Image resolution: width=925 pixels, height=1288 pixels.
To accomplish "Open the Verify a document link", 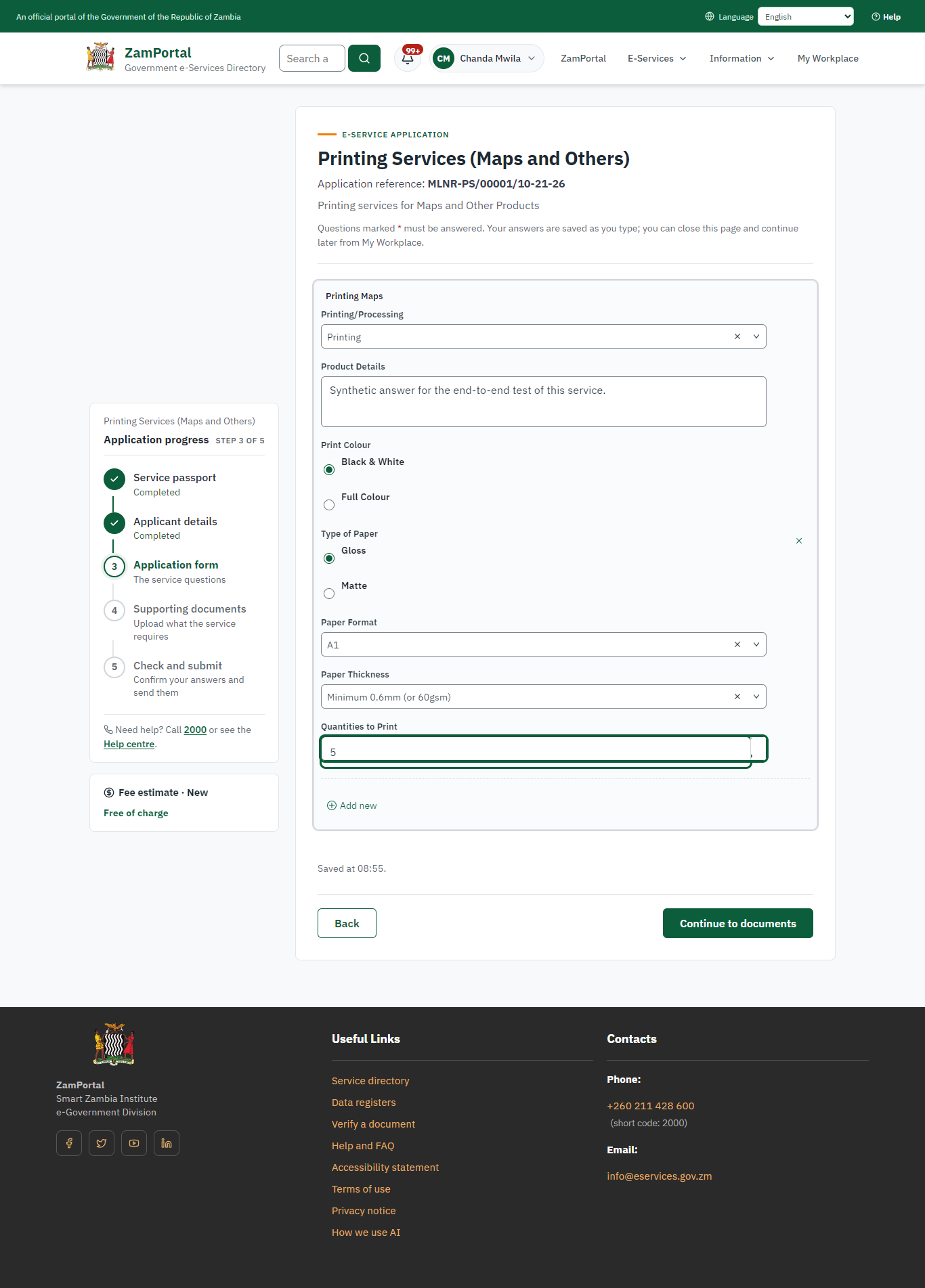I will click(x=373, y=1124).
